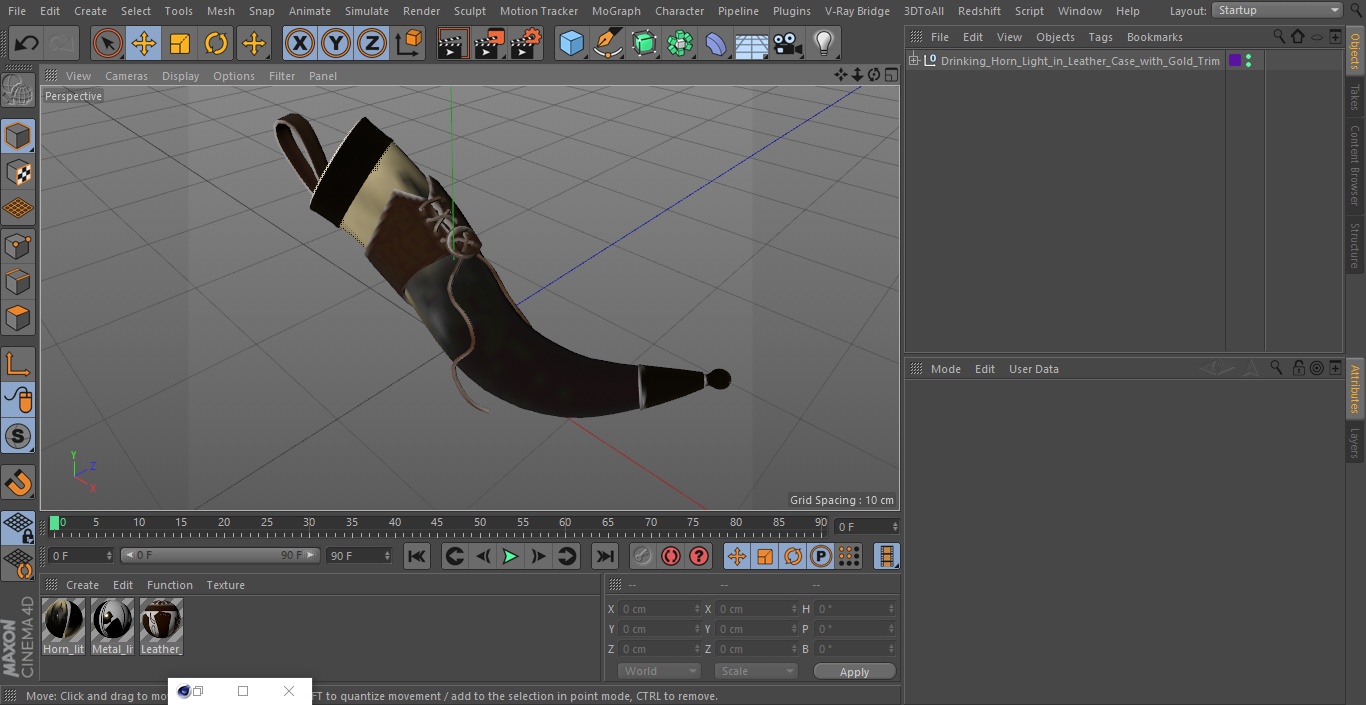
Task: Select the Live Selection tool
Action: 108,44
